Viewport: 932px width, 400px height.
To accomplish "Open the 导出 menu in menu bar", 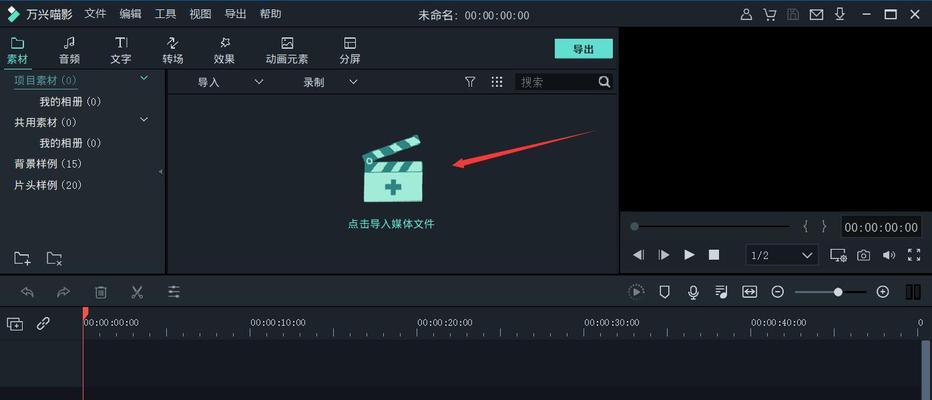I will pyautogui.click(x=235, y=14).
